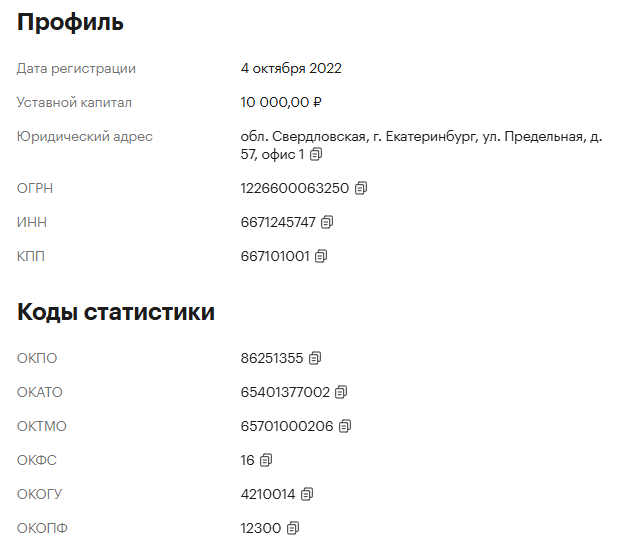Click the Профиль section heading
This screenshot has width=626, height=548.
(x=70, y=22)
